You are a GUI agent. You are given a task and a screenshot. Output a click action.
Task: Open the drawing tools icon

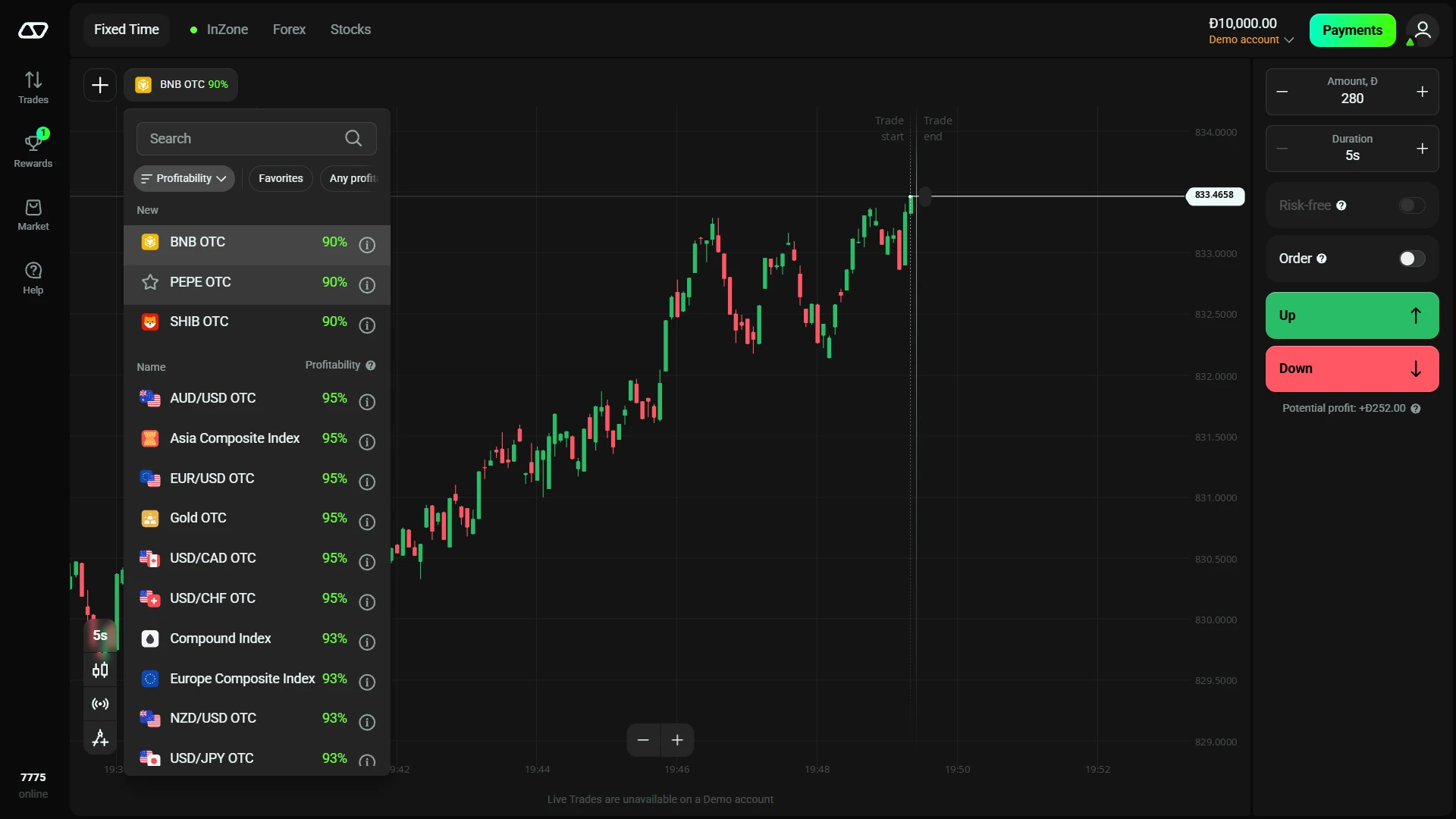point(100,738)
